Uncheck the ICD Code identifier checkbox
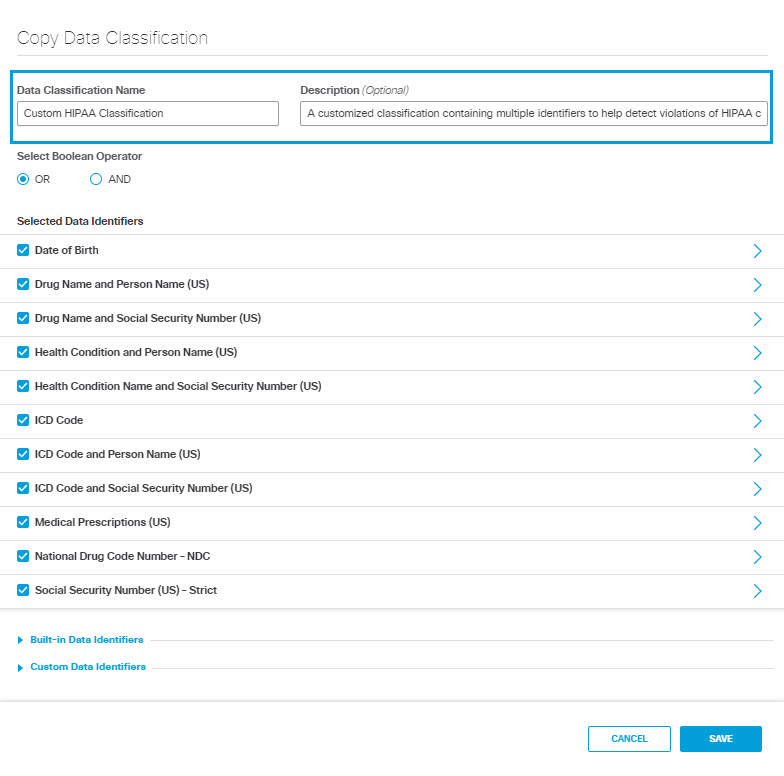This screenshot has width=784, height=776. pyautogui.click(x=23, y=420)
